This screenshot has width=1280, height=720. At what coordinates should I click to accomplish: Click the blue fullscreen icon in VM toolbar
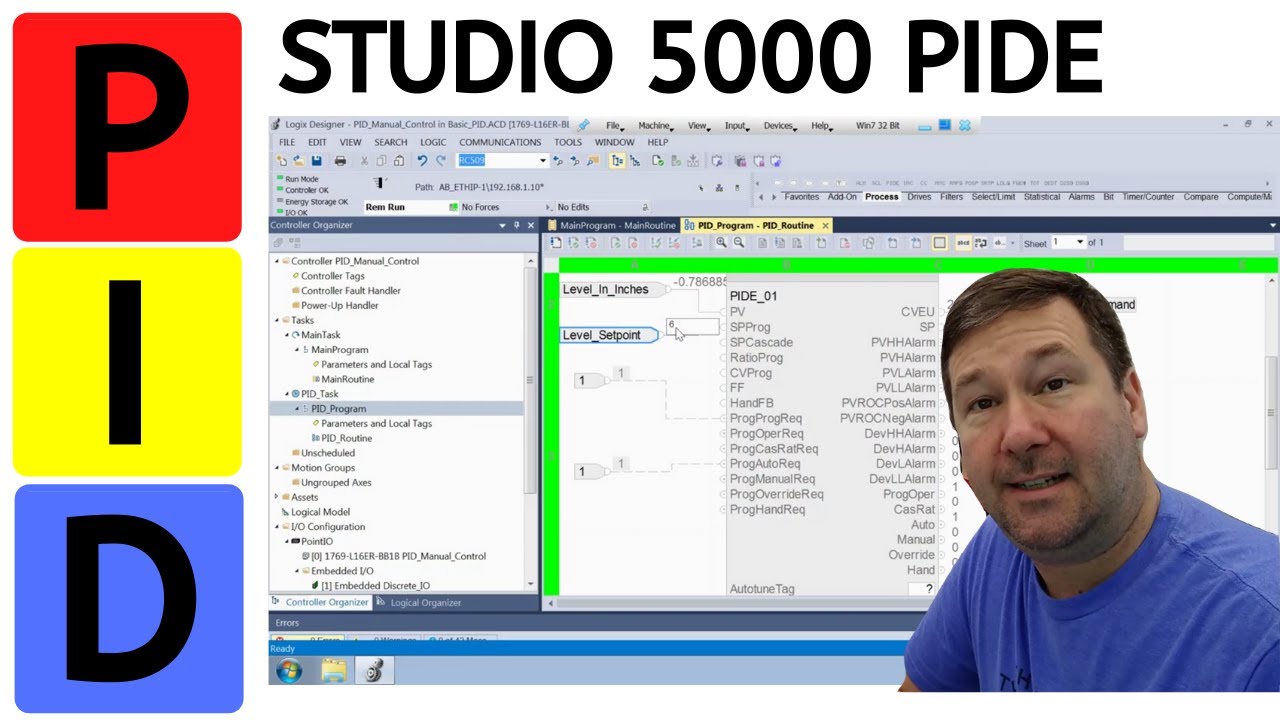944,125
